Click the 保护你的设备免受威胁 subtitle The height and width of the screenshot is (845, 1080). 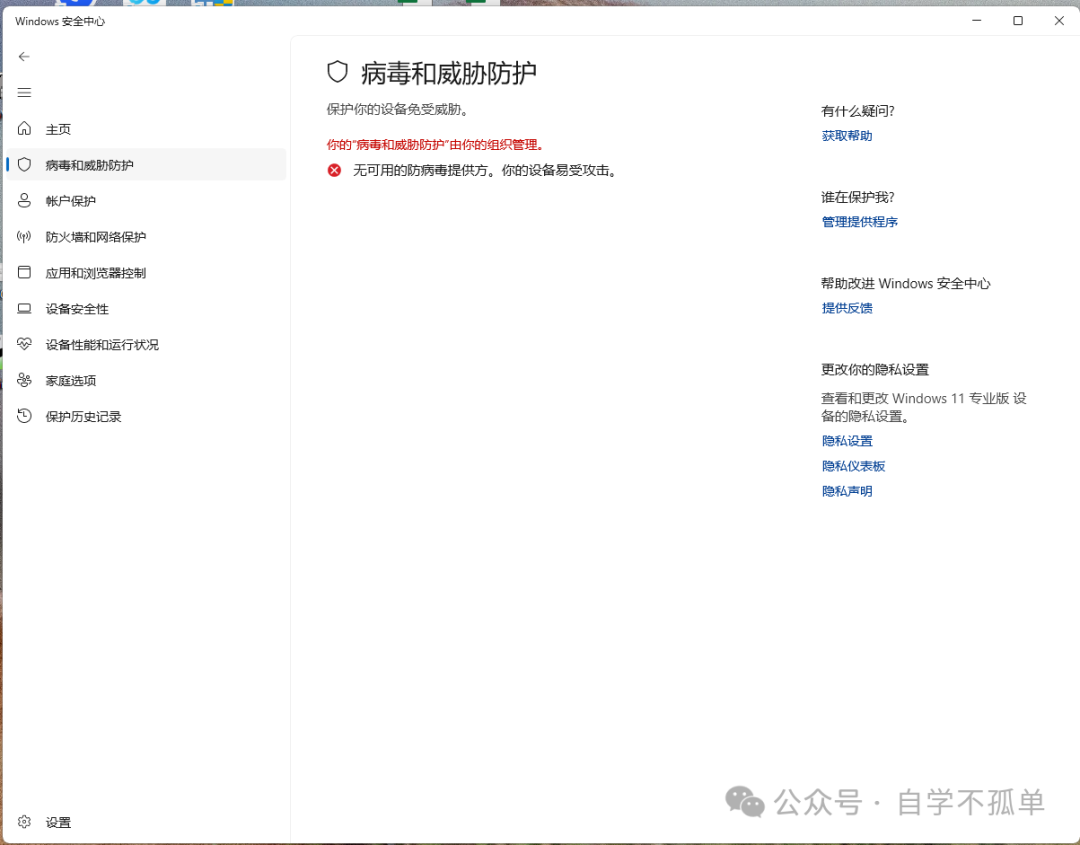[398, 109]
